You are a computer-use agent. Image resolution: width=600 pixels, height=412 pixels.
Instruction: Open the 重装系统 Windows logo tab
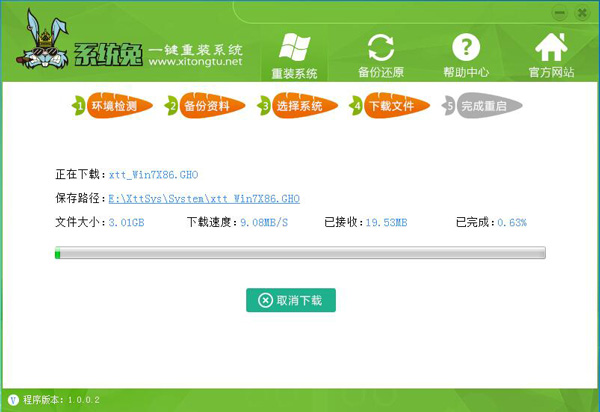click(x=294, y=56)
